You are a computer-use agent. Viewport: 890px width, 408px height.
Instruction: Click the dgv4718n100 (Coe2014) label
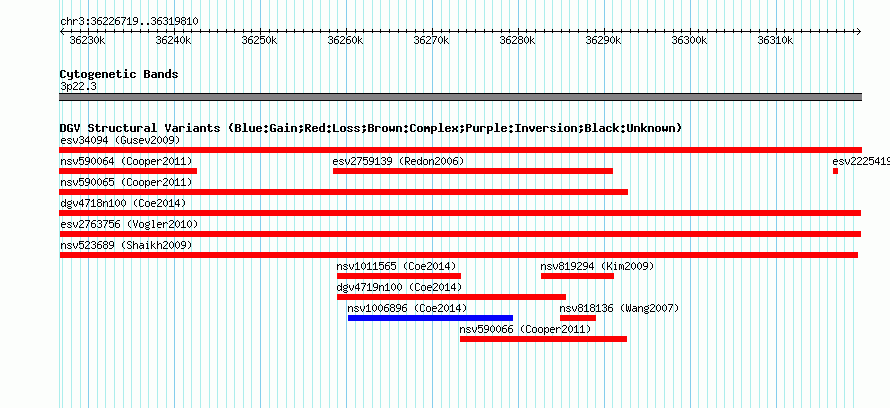(123, 203)
